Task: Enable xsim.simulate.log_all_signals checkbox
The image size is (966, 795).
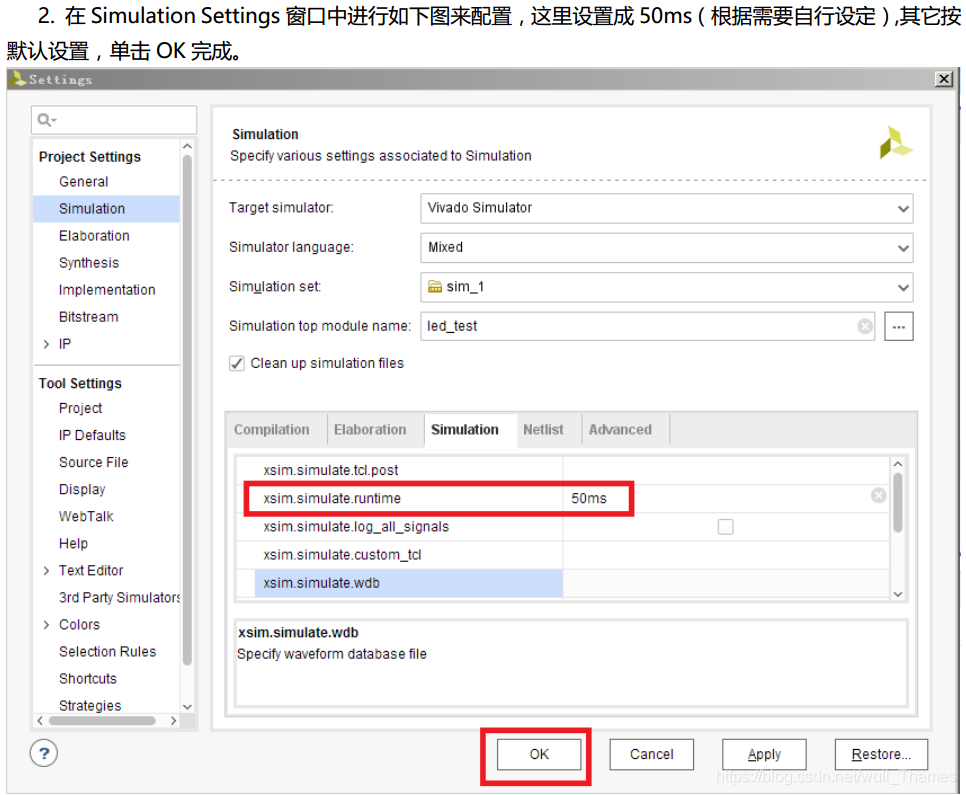Action: 726,527
